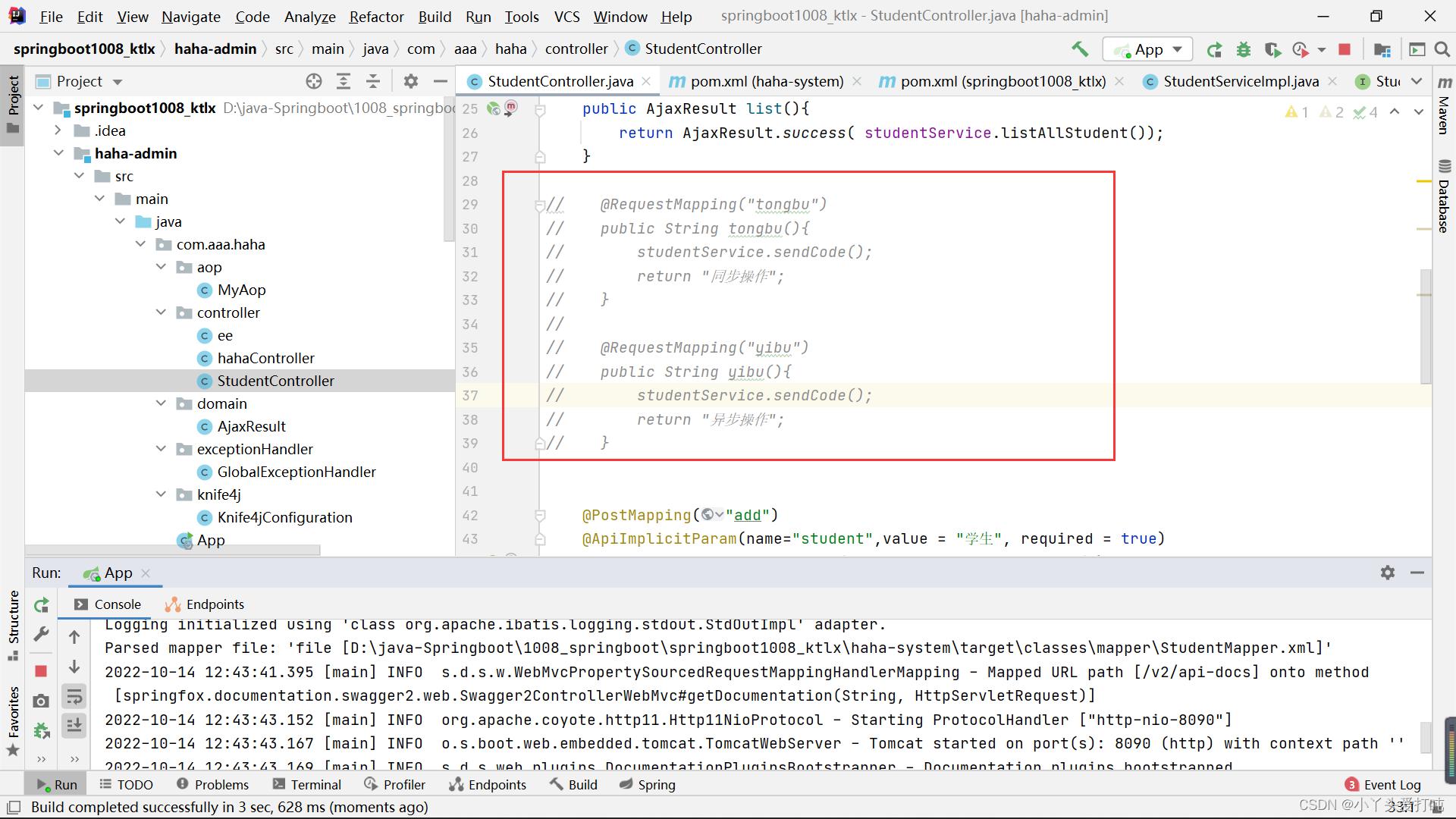Open the Spring tool window
Viewport: 1456px width, 819px height.
[x=647, y=785]
